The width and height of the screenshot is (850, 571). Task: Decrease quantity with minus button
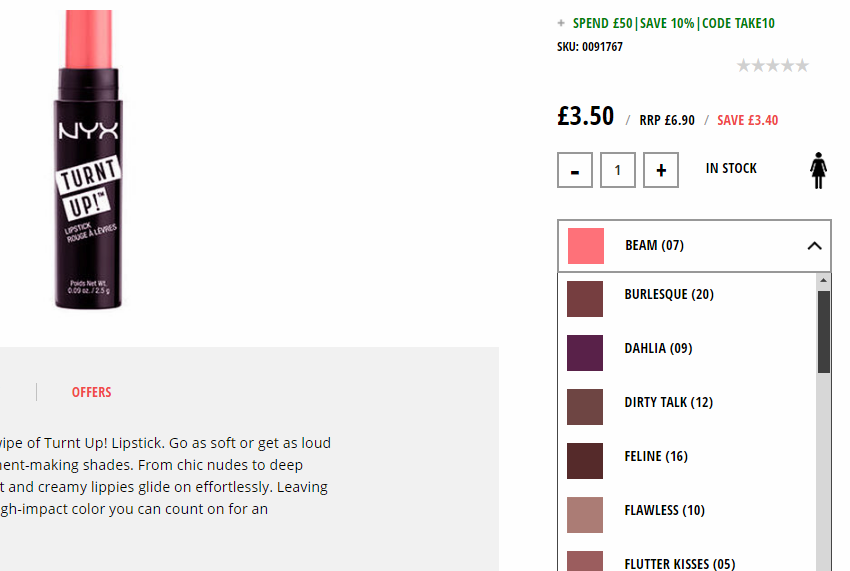click(x=575, y=170)
